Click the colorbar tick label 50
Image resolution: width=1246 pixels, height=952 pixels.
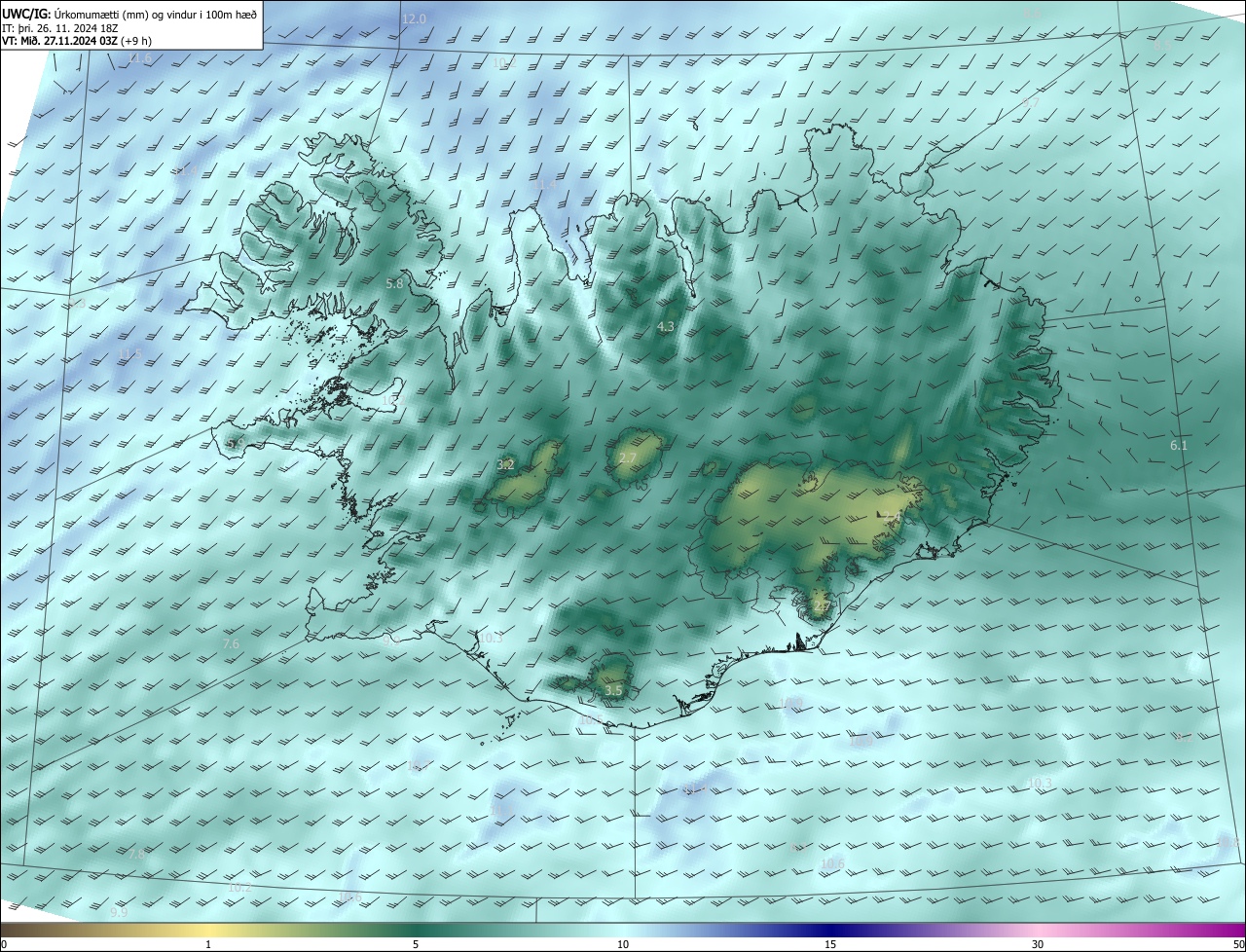(1238, 944)
